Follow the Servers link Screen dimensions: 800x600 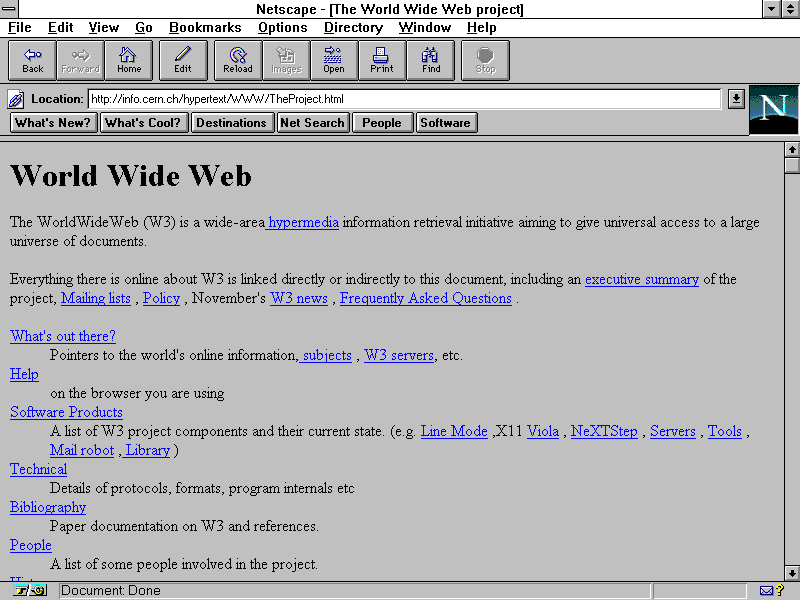[672, 432]
